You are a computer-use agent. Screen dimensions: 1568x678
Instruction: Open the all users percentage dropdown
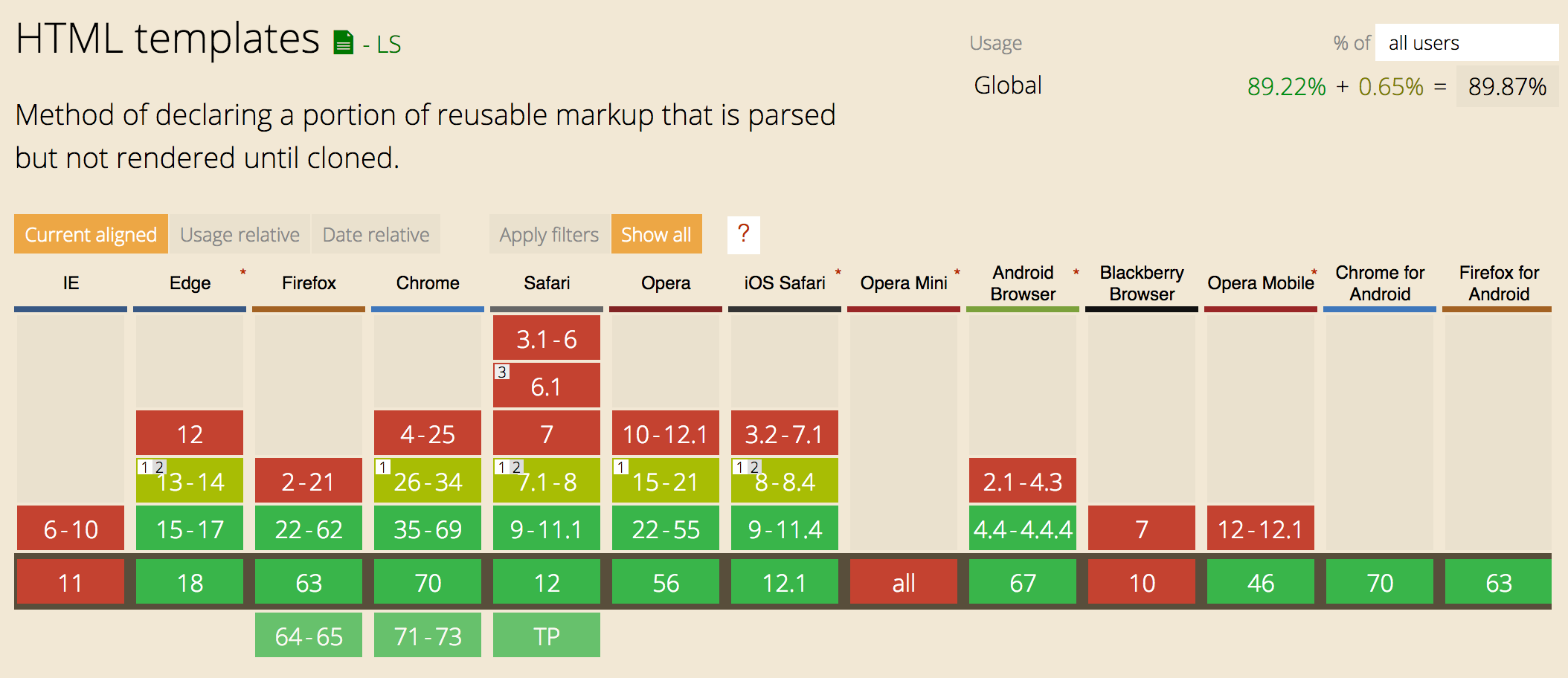click(1466, 42)
